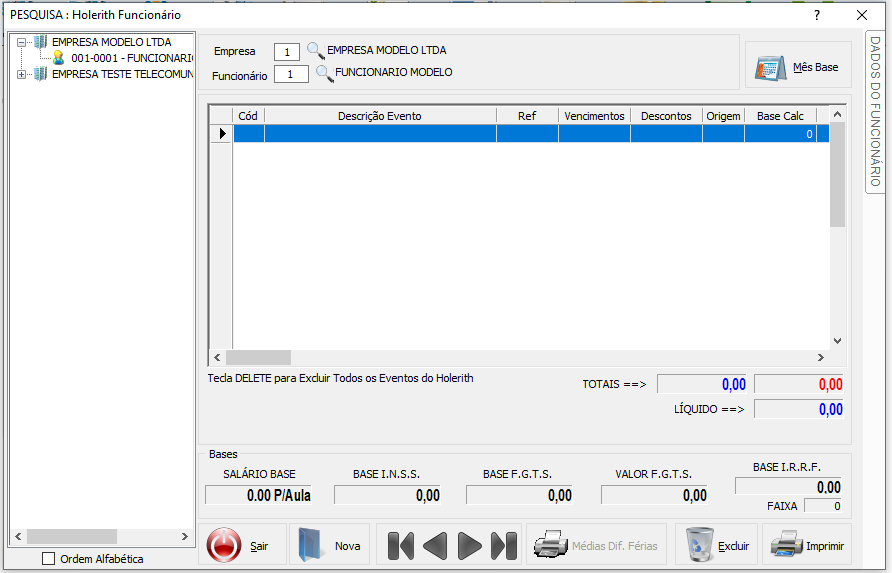Click the Origem column header

click(723, 116)
